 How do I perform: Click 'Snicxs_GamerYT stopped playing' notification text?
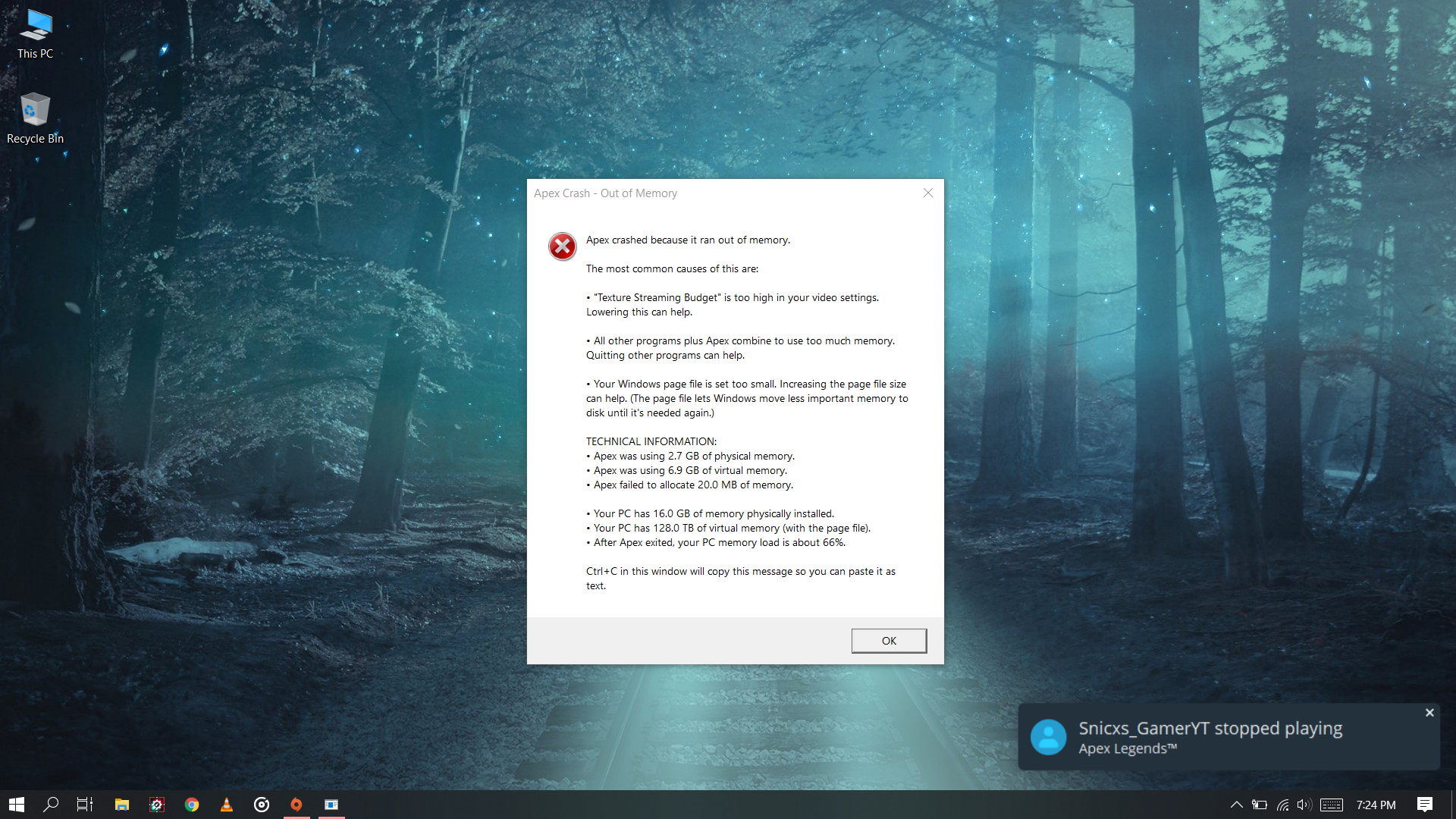(x=1210, y=728)
